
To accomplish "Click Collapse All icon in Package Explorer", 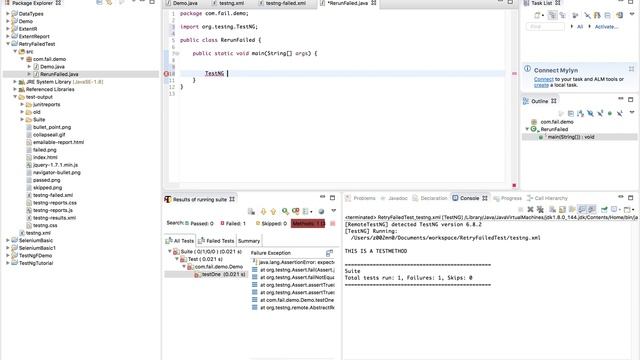I will point(99,2).
